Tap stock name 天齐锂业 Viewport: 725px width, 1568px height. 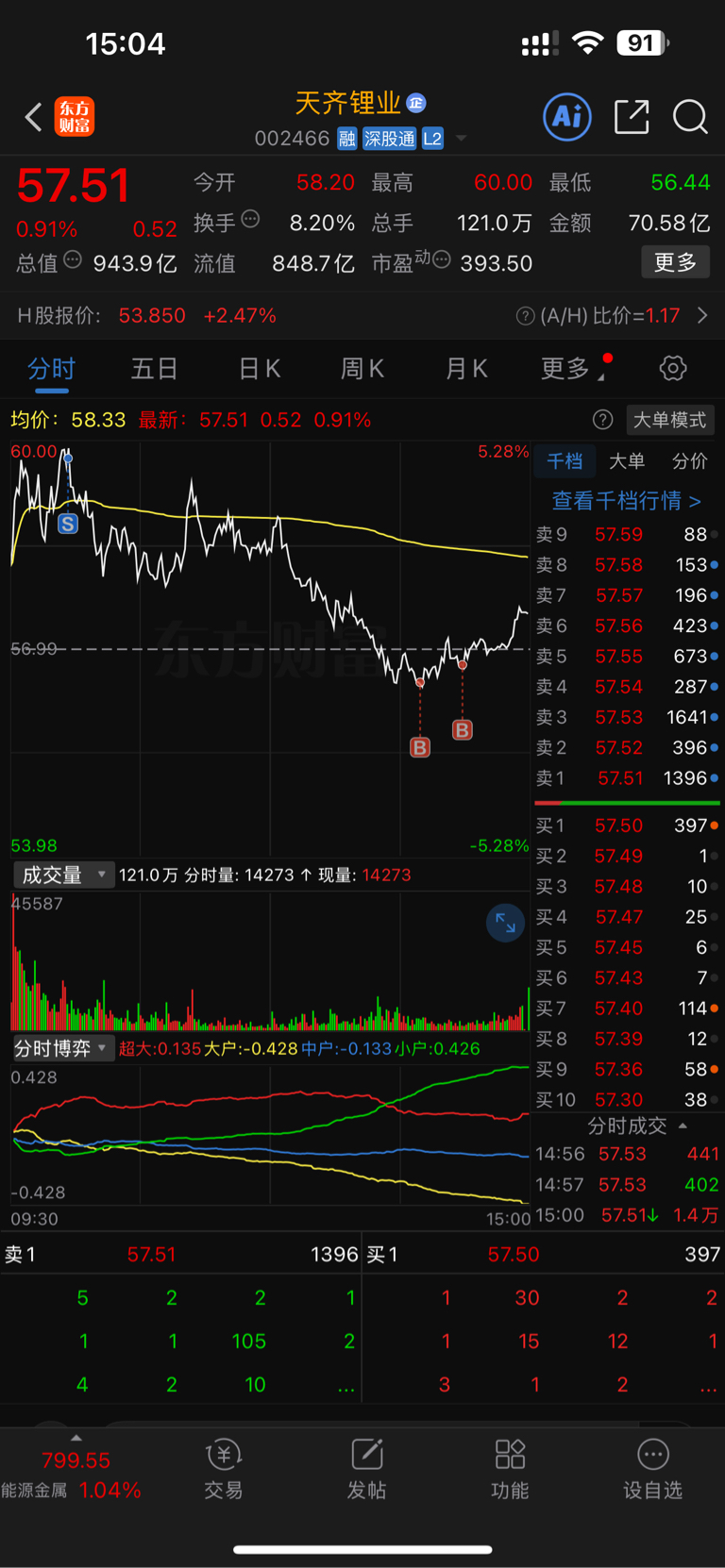[x=348, y=103]
